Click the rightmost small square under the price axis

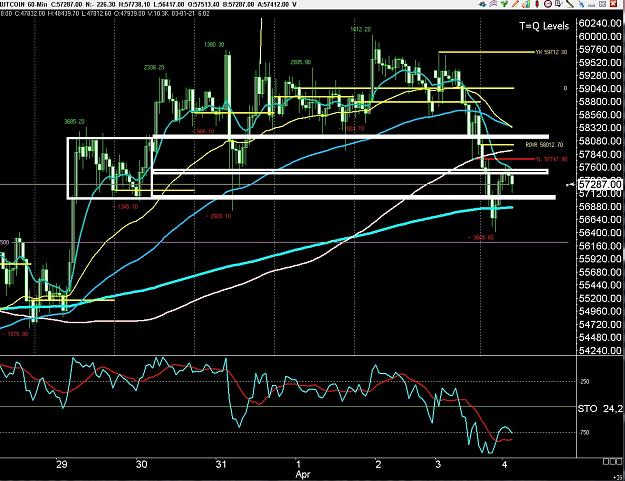[619, 461]
